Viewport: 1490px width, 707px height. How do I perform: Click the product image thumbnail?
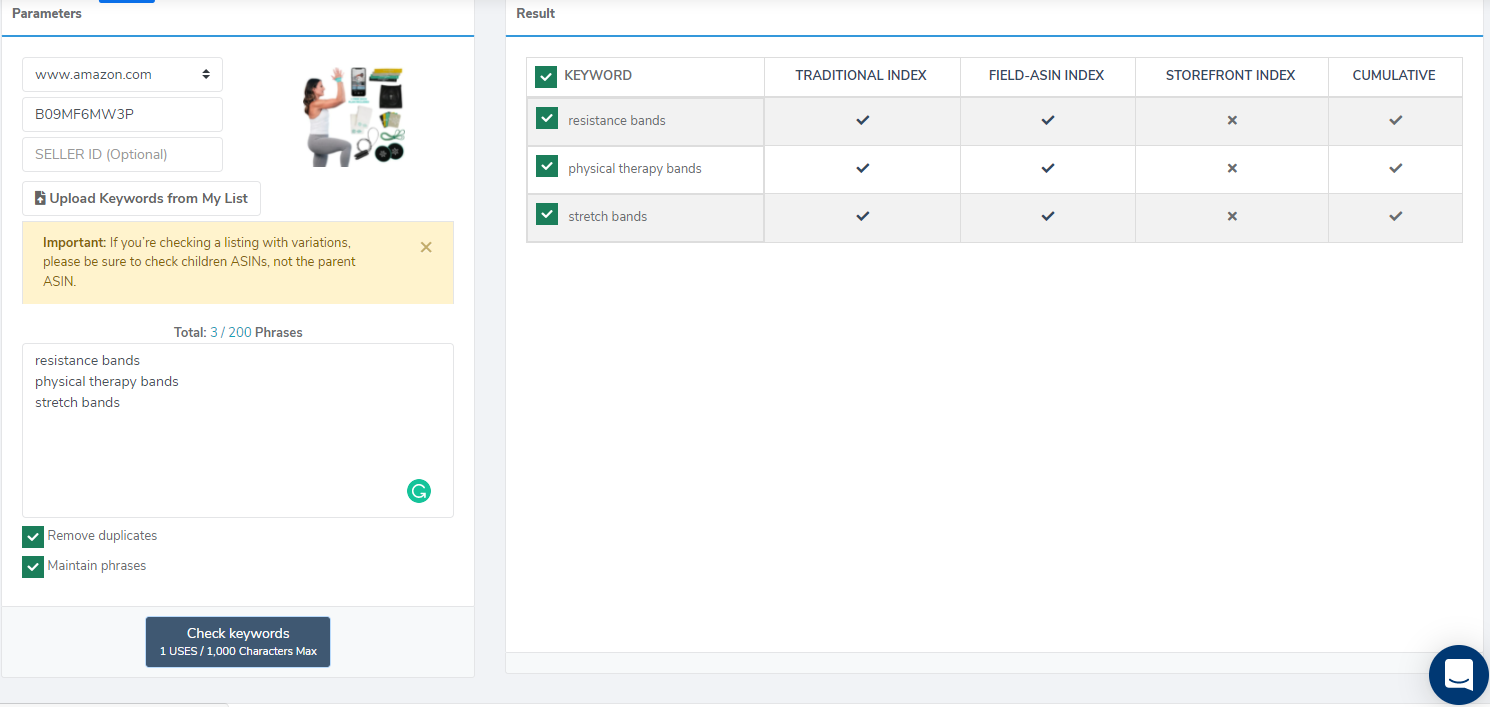pyautogui.click(x=352, y=116)
